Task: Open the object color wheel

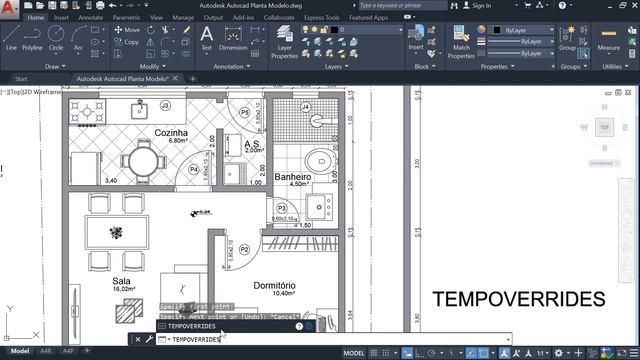Action: (481, 29)
